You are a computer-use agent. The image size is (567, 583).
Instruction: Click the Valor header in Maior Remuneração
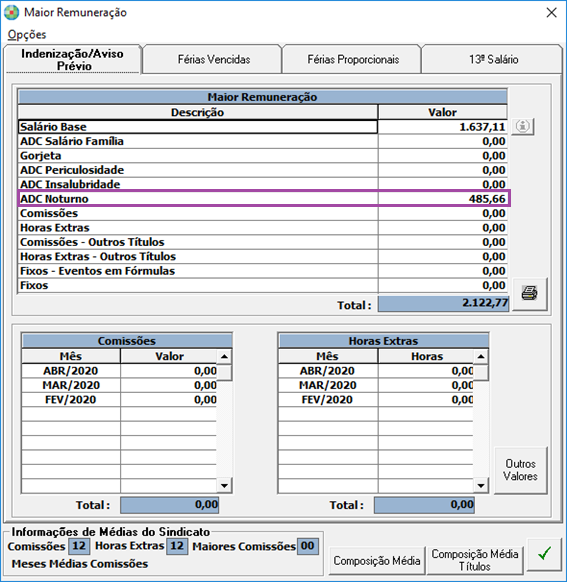(x=442, y=112)
